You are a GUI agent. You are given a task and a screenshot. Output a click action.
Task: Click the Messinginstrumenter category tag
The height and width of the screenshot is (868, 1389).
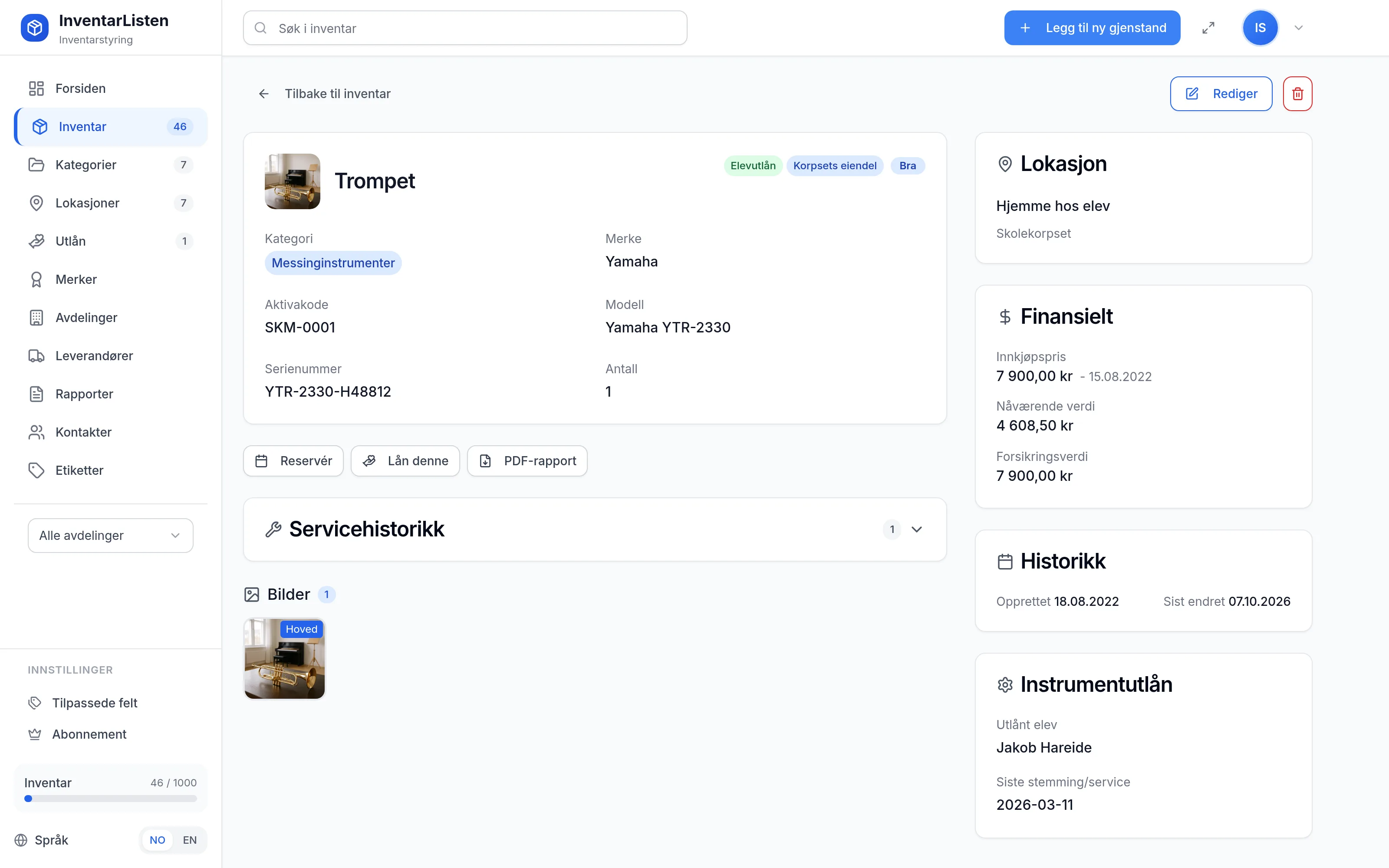coord(333,263)
